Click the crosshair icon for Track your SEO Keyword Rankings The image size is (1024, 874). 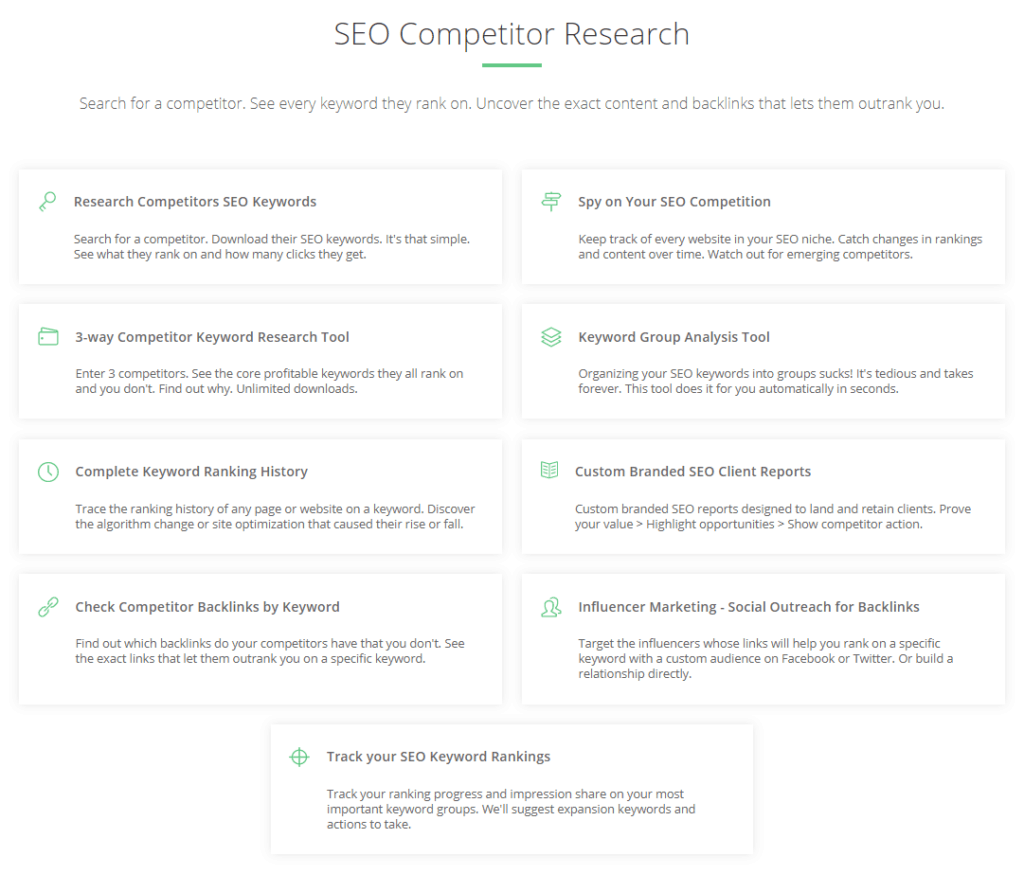tap(299, 757)
